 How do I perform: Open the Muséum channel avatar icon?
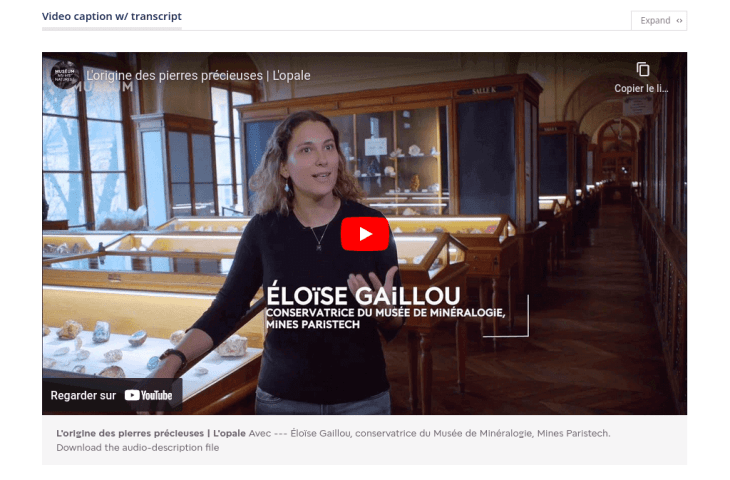65,75
